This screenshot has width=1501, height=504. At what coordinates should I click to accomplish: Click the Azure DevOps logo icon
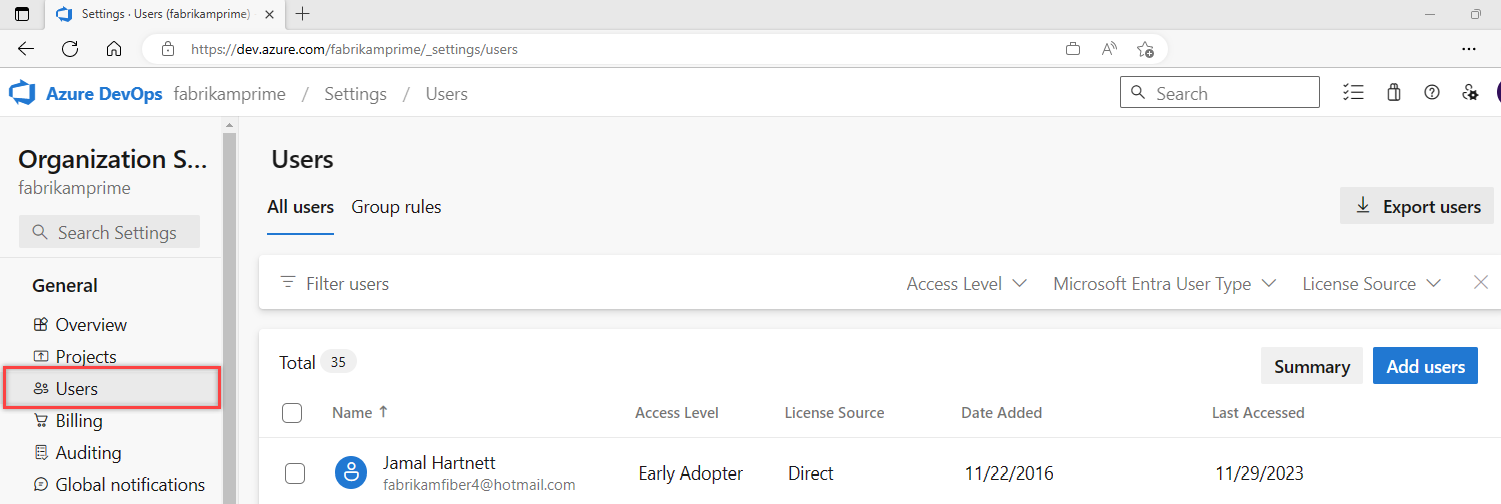point(22,94)
